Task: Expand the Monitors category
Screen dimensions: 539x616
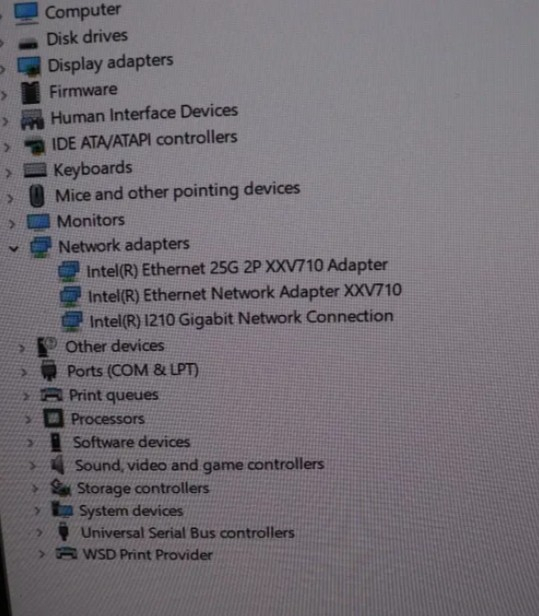Action: 12,224
